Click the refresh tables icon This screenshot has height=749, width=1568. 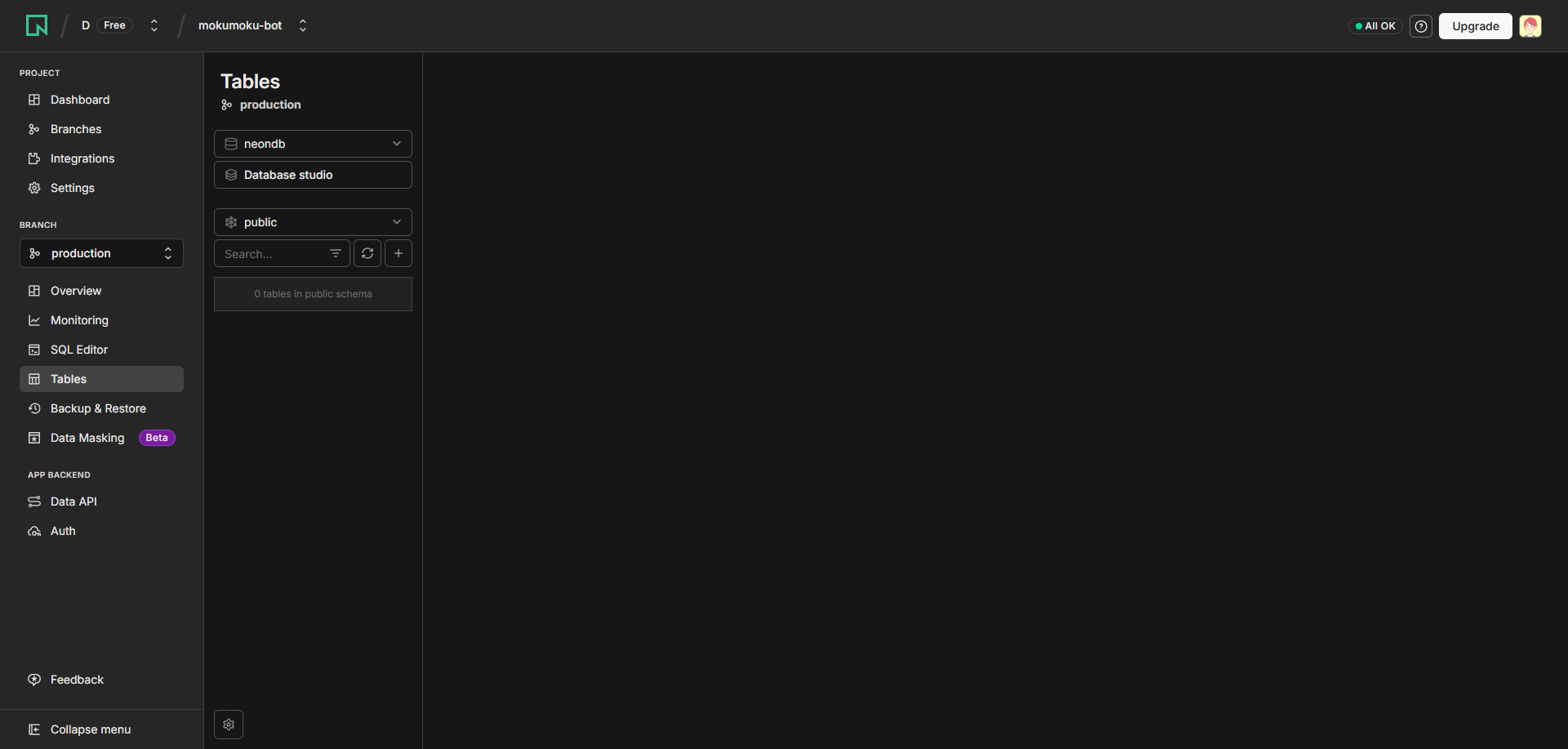[x=367, y=253]
